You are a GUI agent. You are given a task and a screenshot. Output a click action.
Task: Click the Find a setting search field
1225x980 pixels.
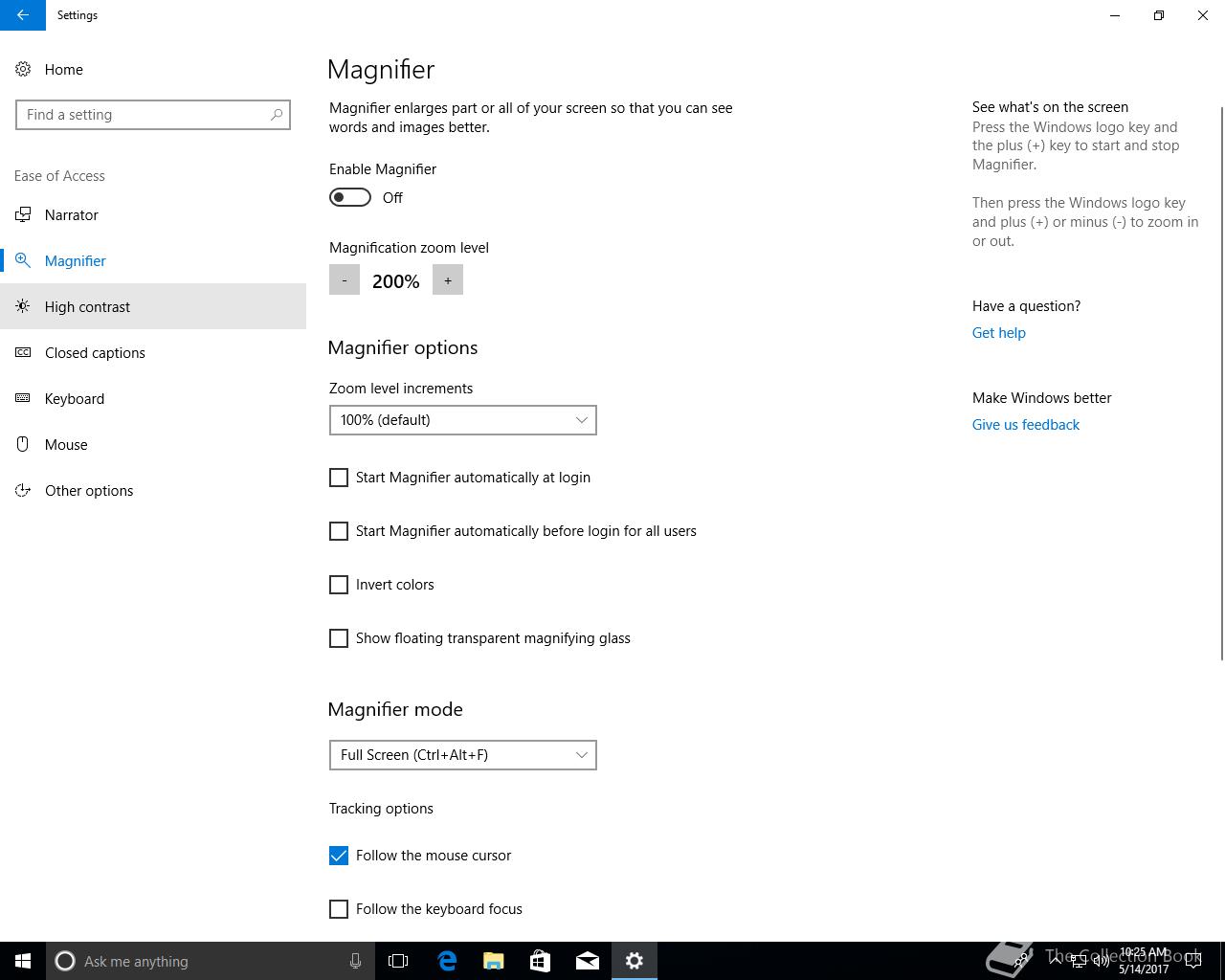click(153, 115)
